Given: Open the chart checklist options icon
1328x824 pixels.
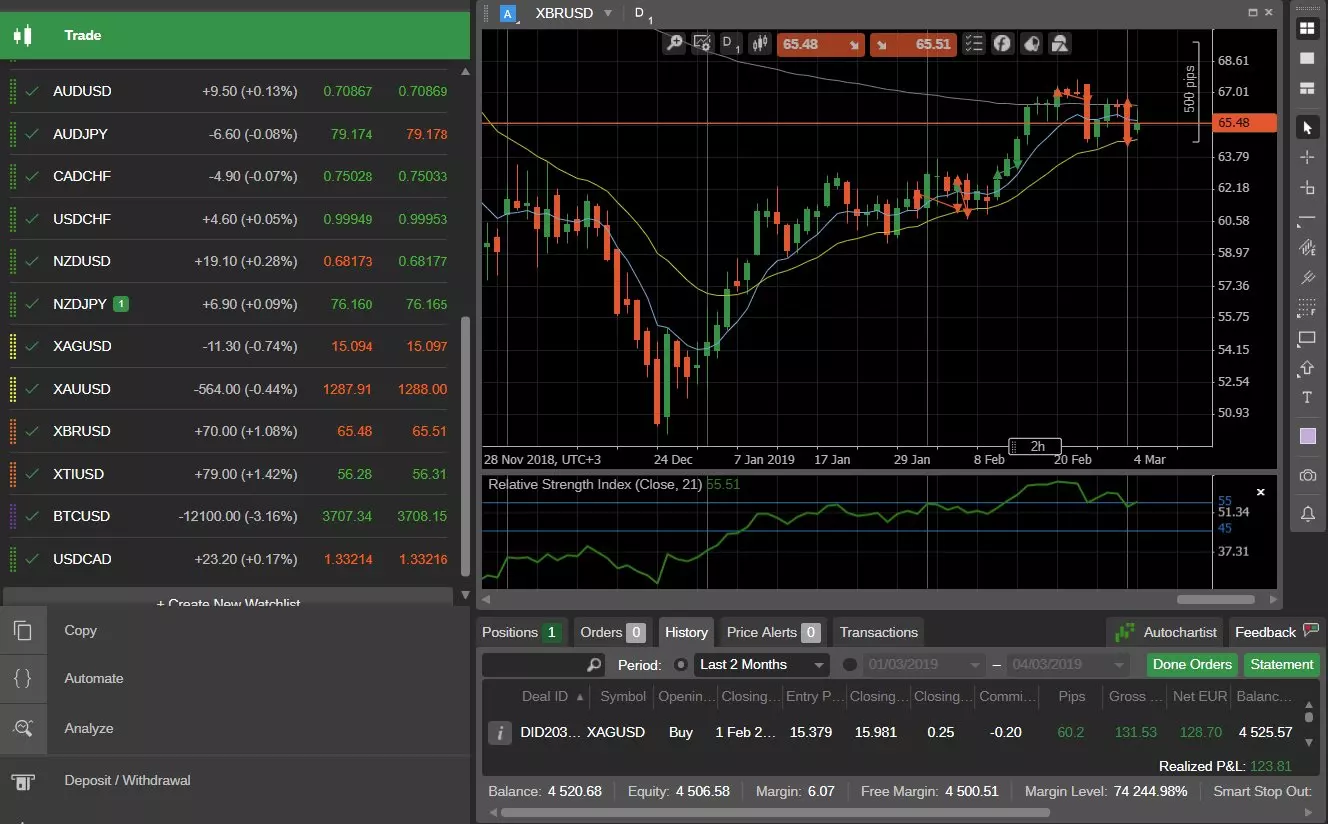Looking at the screenshot, I should click(x=974, y=43).
